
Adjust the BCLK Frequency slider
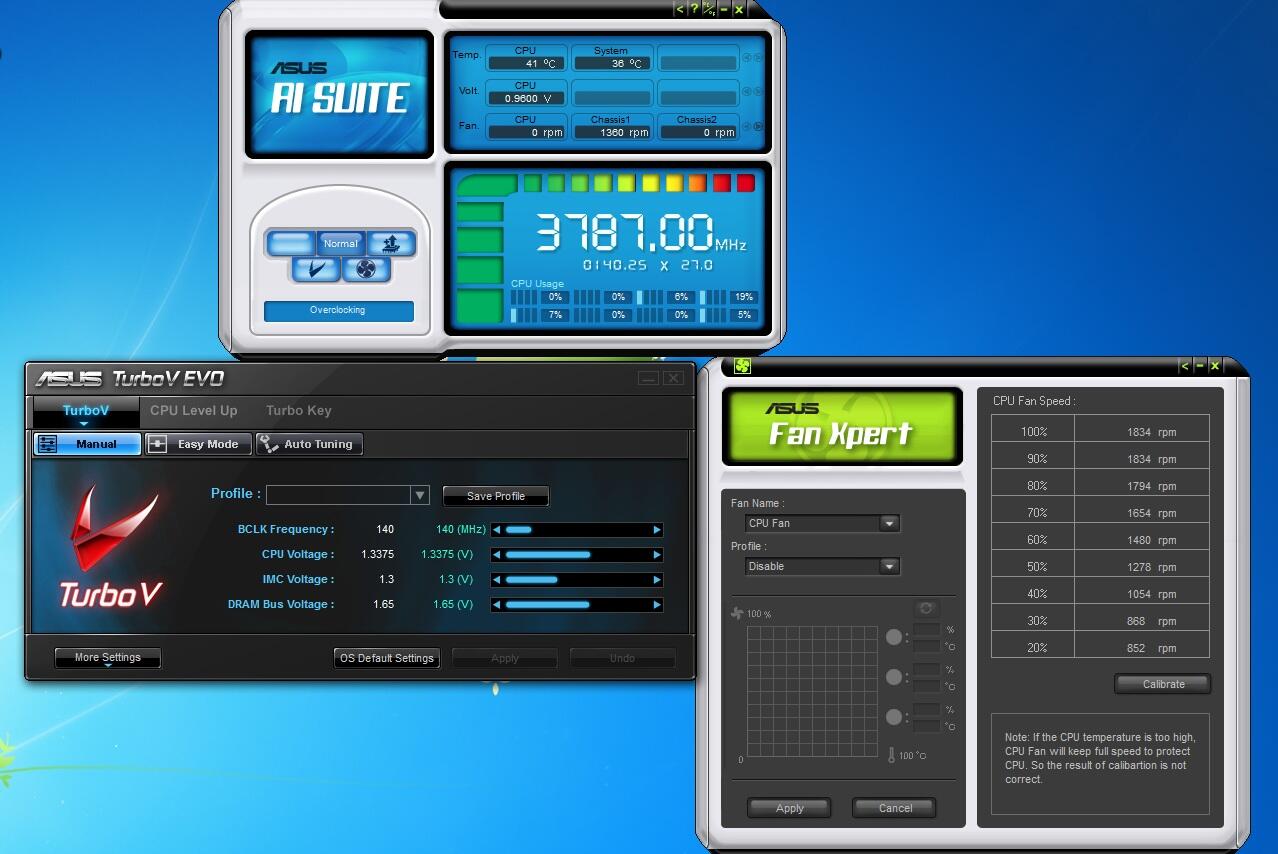577,529
